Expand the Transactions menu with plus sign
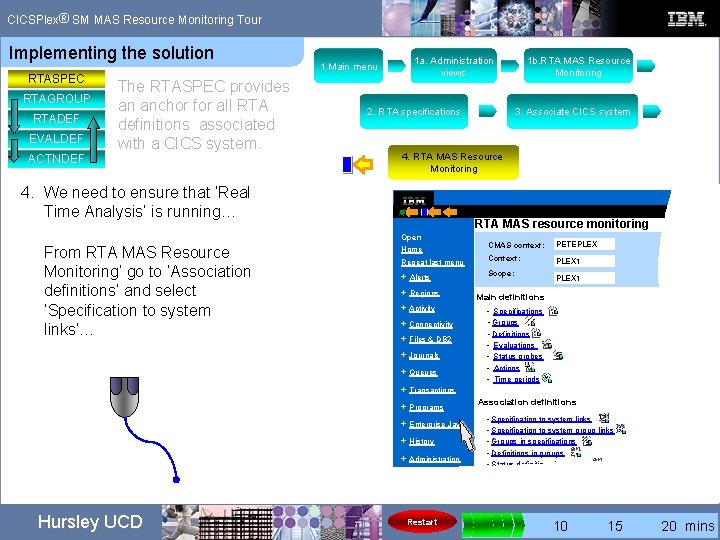Screen dimensions: 720x540 pos(403,389)
